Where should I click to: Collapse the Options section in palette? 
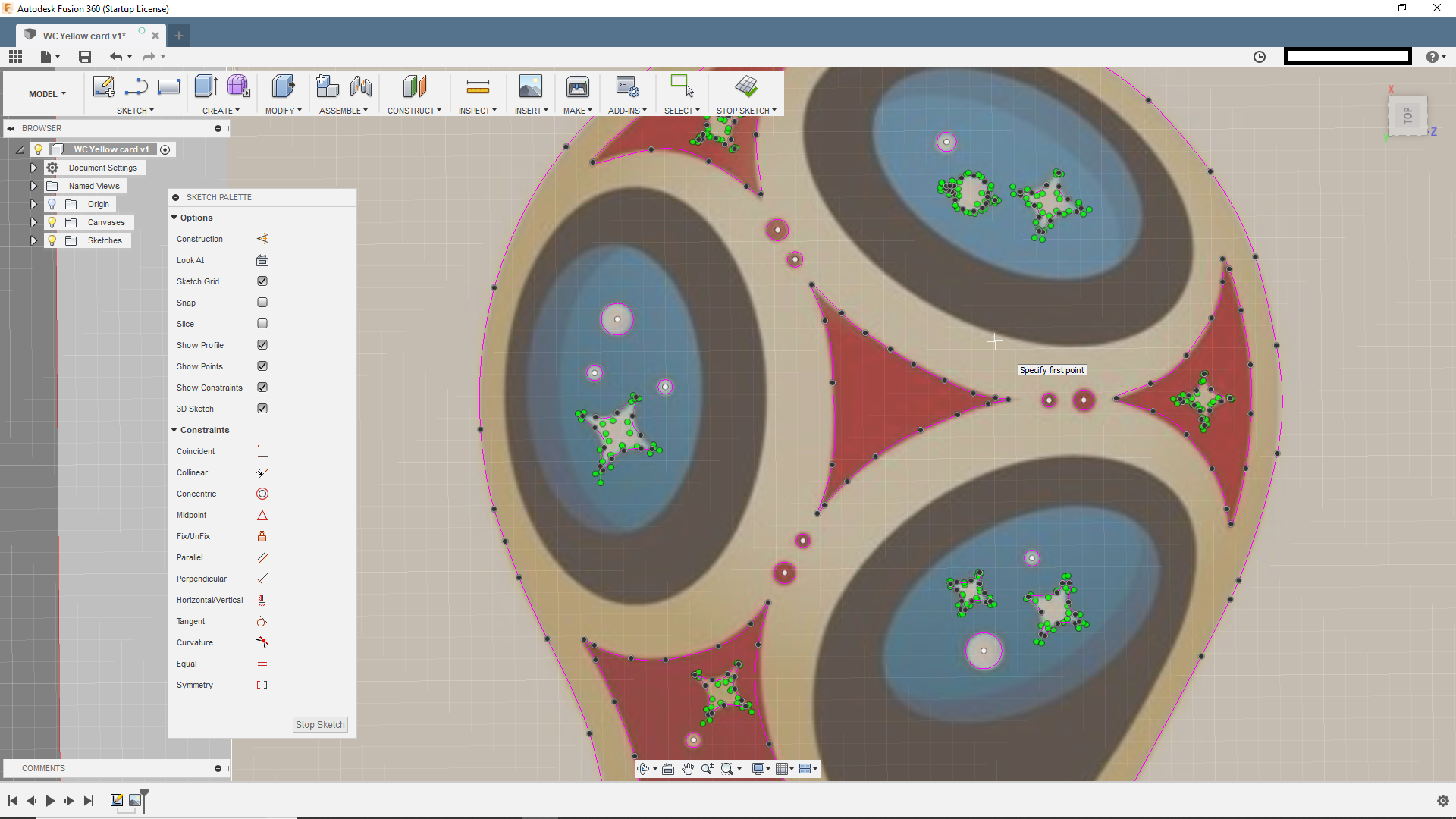[x=174, y=218]
